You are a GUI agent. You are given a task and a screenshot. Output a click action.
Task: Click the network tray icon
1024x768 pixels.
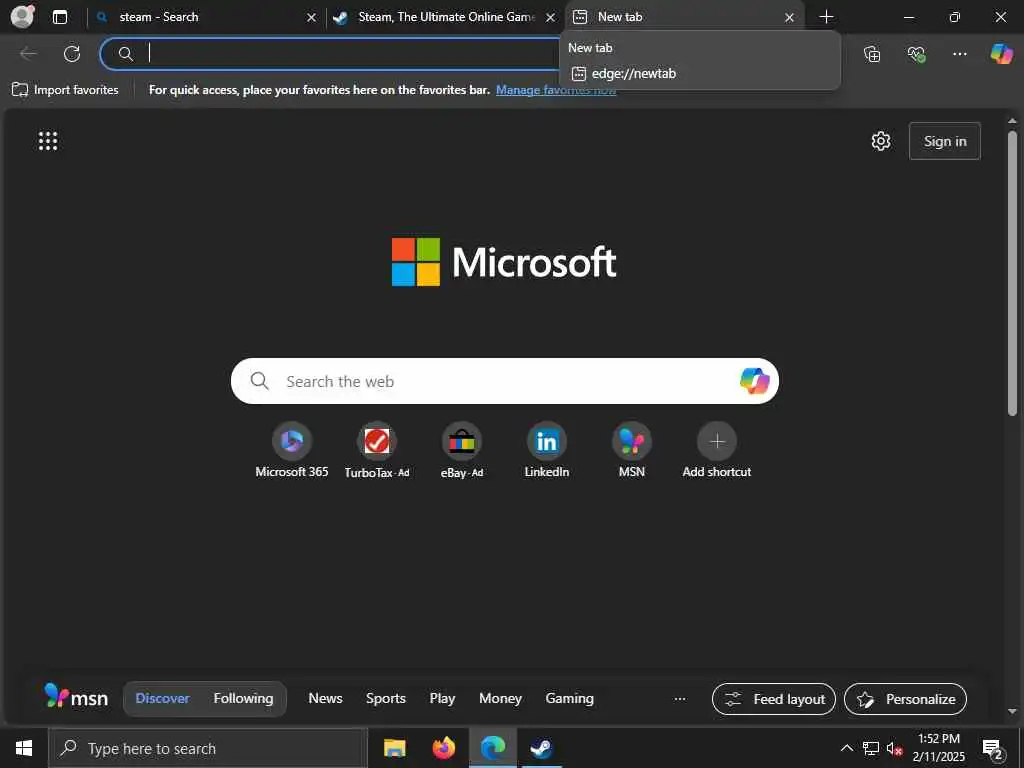pyautogui.click(x=871, y=748)
